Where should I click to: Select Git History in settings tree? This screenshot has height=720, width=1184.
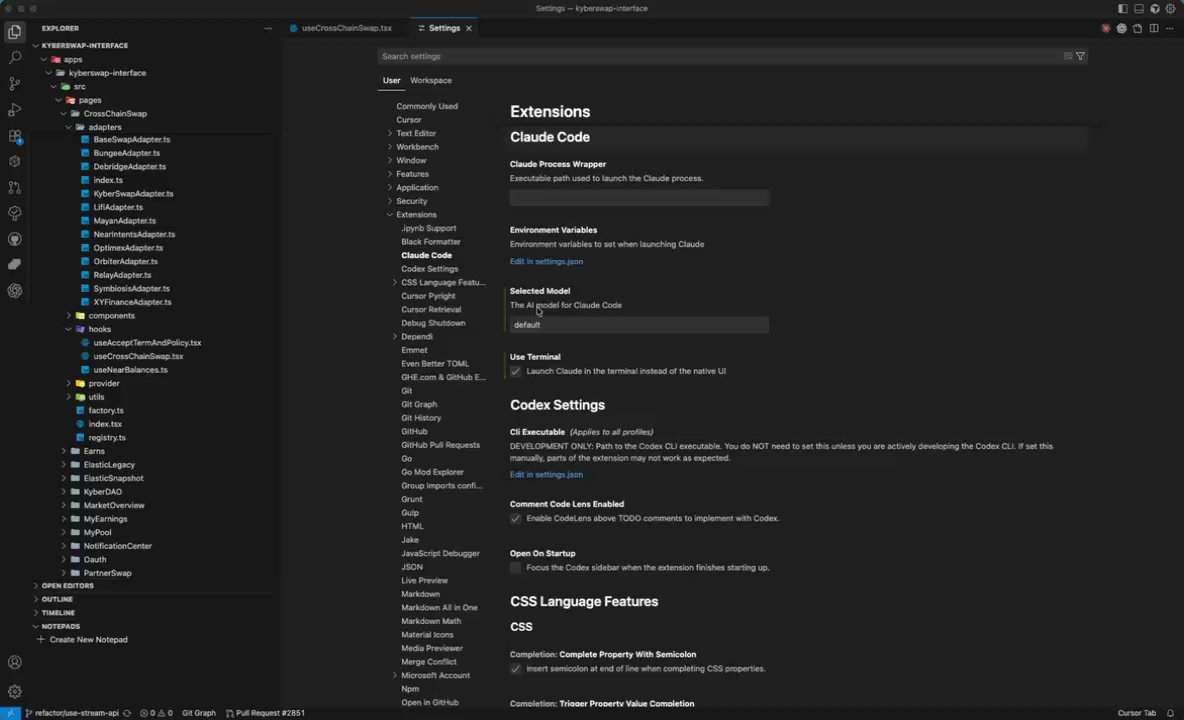(x=421, y=418)
